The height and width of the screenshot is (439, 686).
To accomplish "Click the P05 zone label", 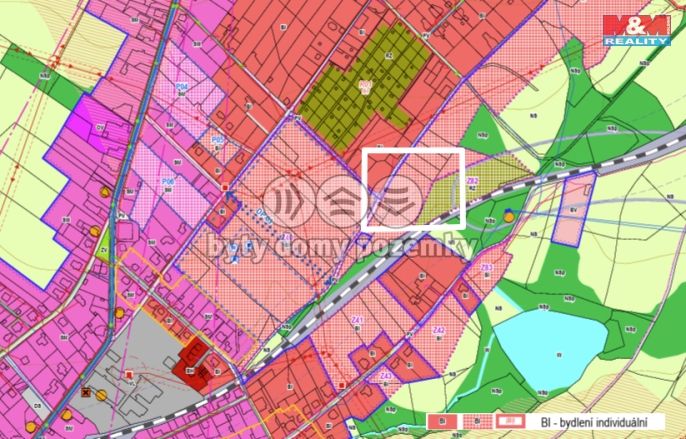I will coord(217,139).
